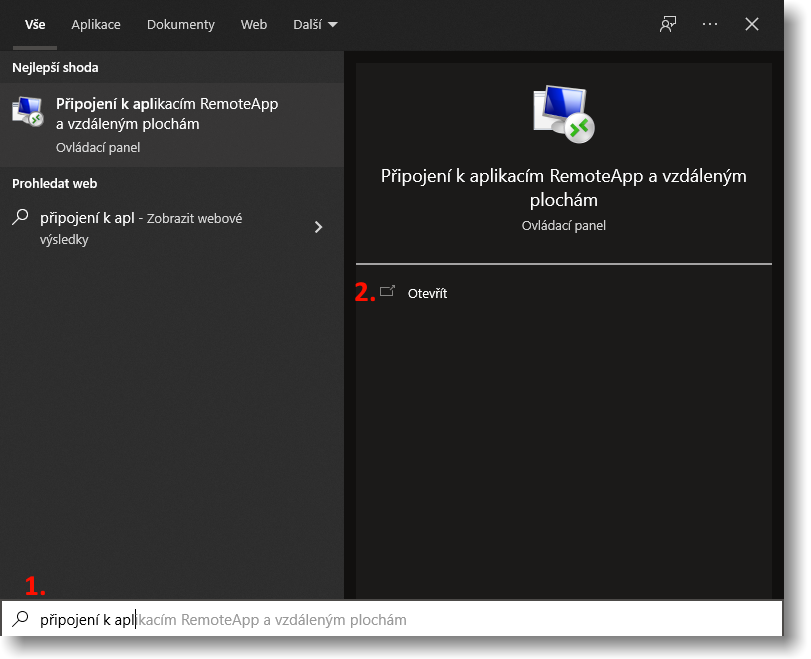Open the Aplikace filter tab
The width and height of the screenshot is (811, 659).
point(96,24)
